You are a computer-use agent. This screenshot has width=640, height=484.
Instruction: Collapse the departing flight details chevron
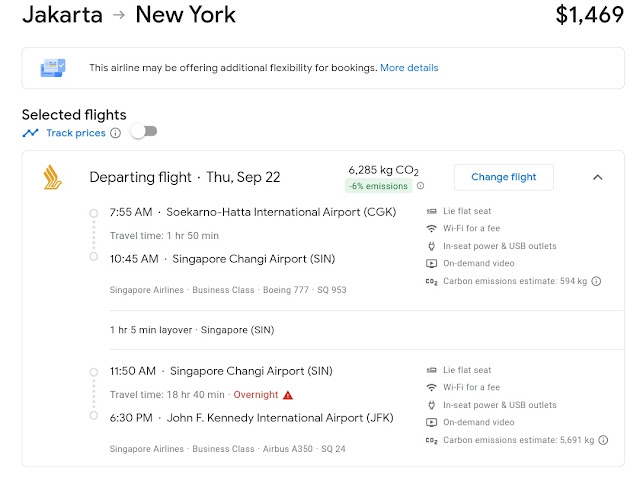point(597,177)
